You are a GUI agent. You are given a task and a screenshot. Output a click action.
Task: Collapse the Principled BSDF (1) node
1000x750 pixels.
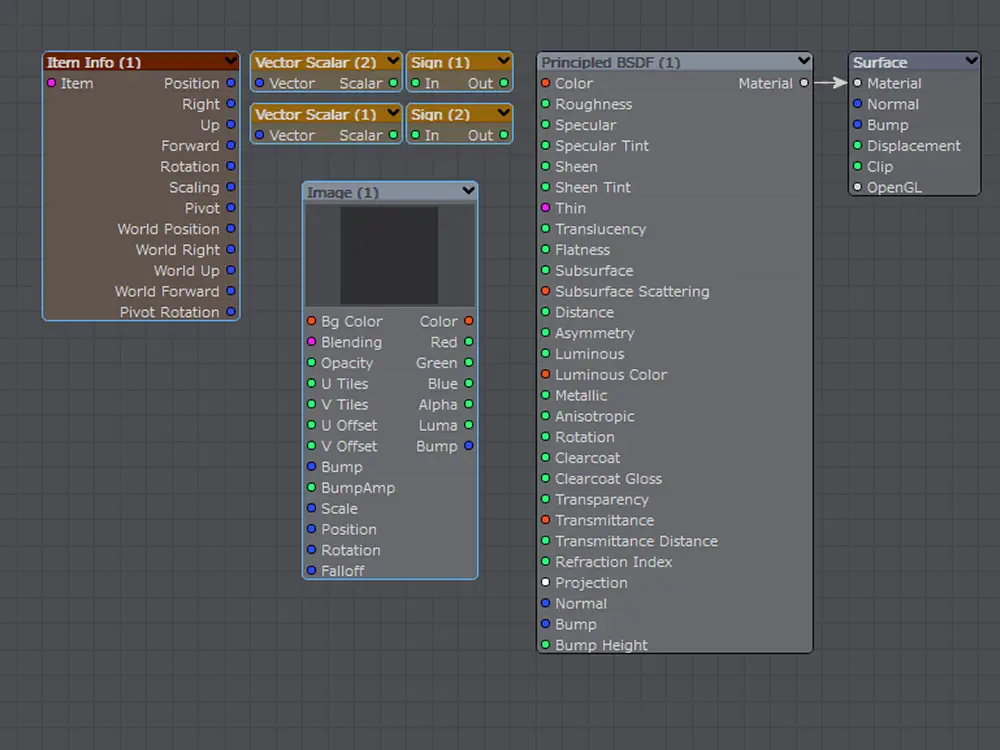(803, 62)
